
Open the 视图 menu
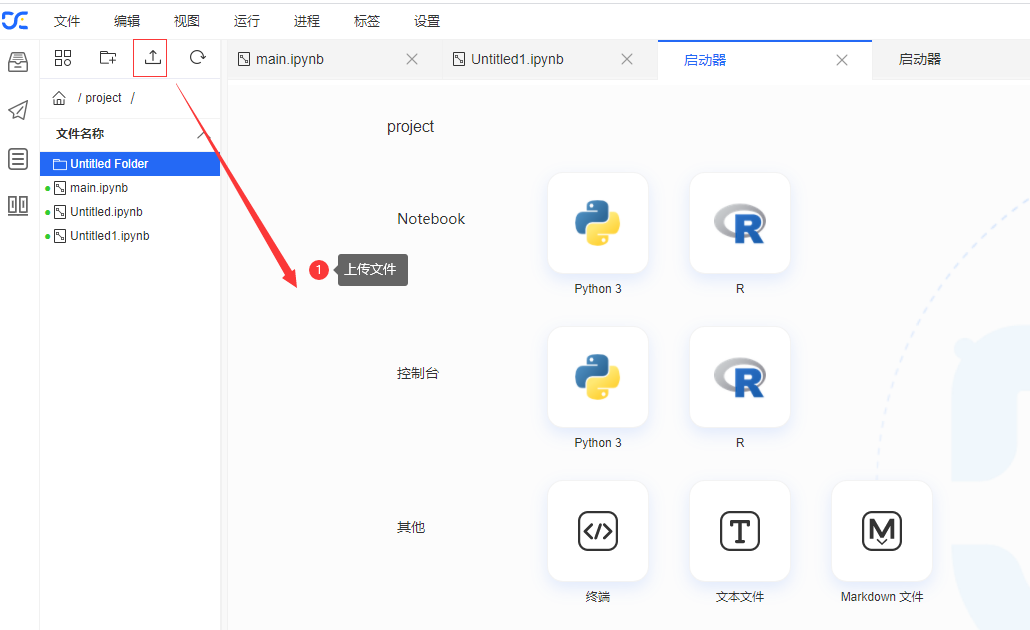187,21
